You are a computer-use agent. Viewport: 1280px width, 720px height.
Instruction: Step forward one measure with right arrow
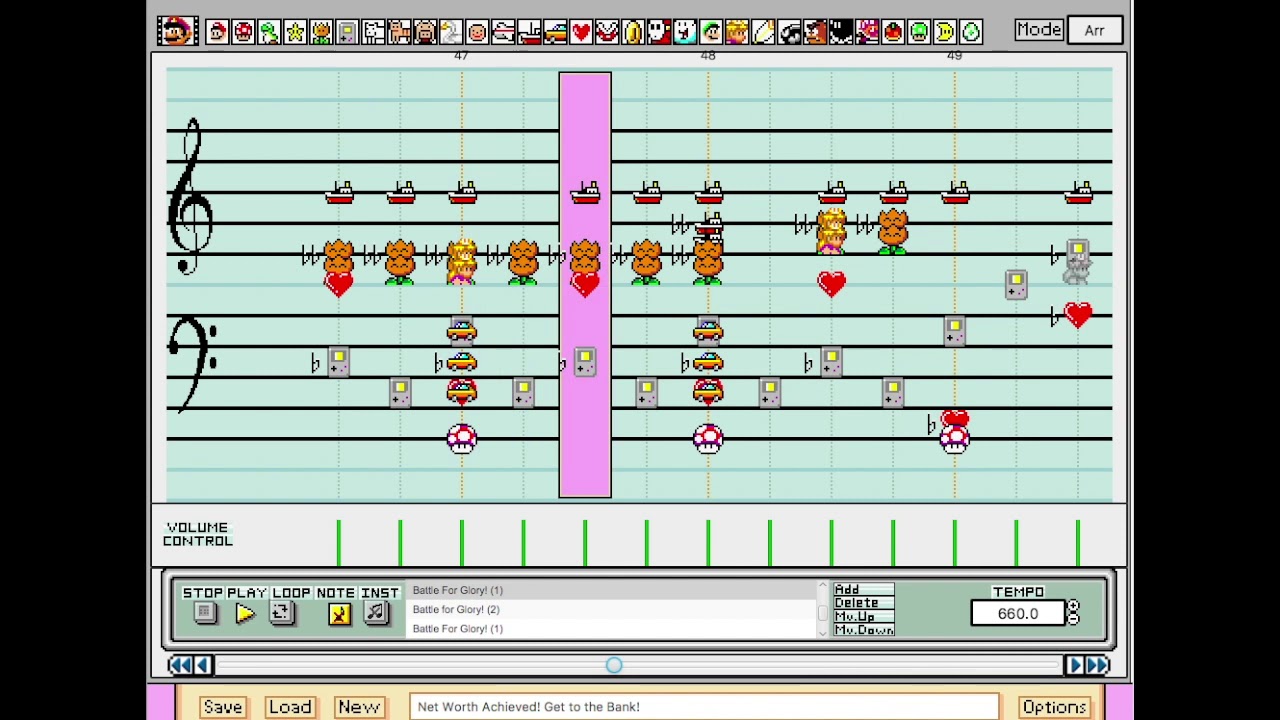click(x=1075, y=665)
